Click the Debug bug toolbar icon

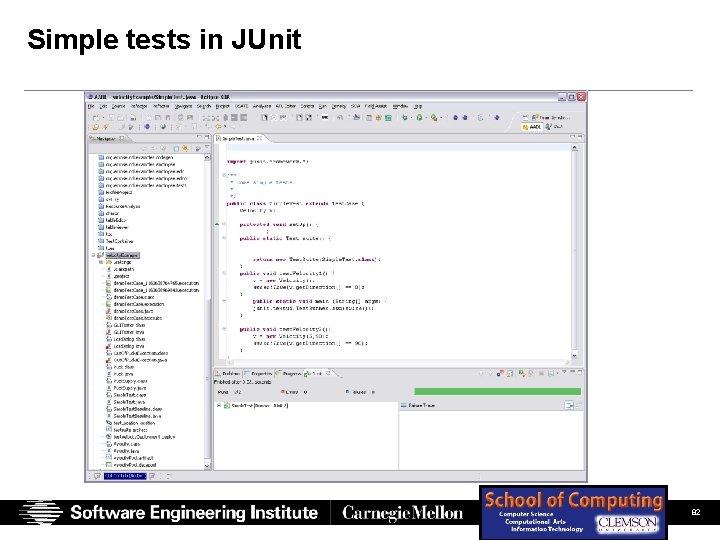pos(404,118)
